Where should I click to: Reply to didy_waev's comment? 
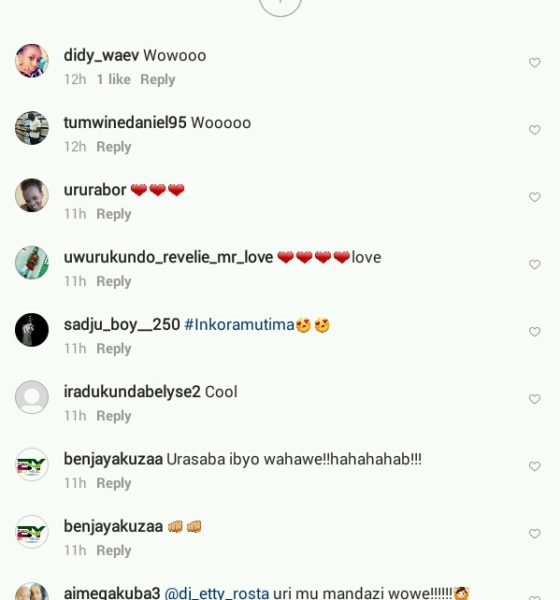point(158,80)
